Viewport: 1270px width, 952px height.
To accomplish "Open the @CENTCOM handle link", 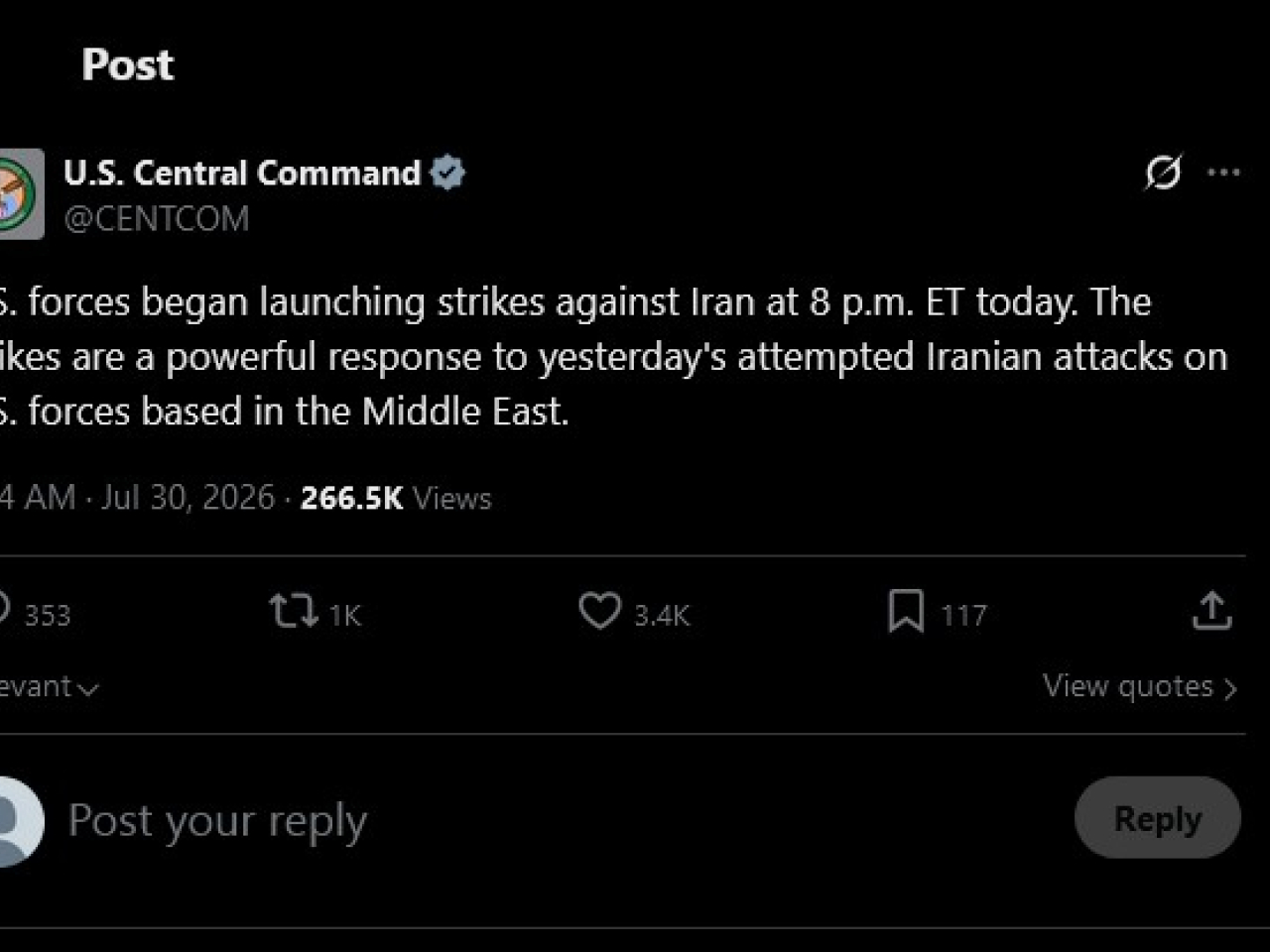I will [x=157, y=218].
